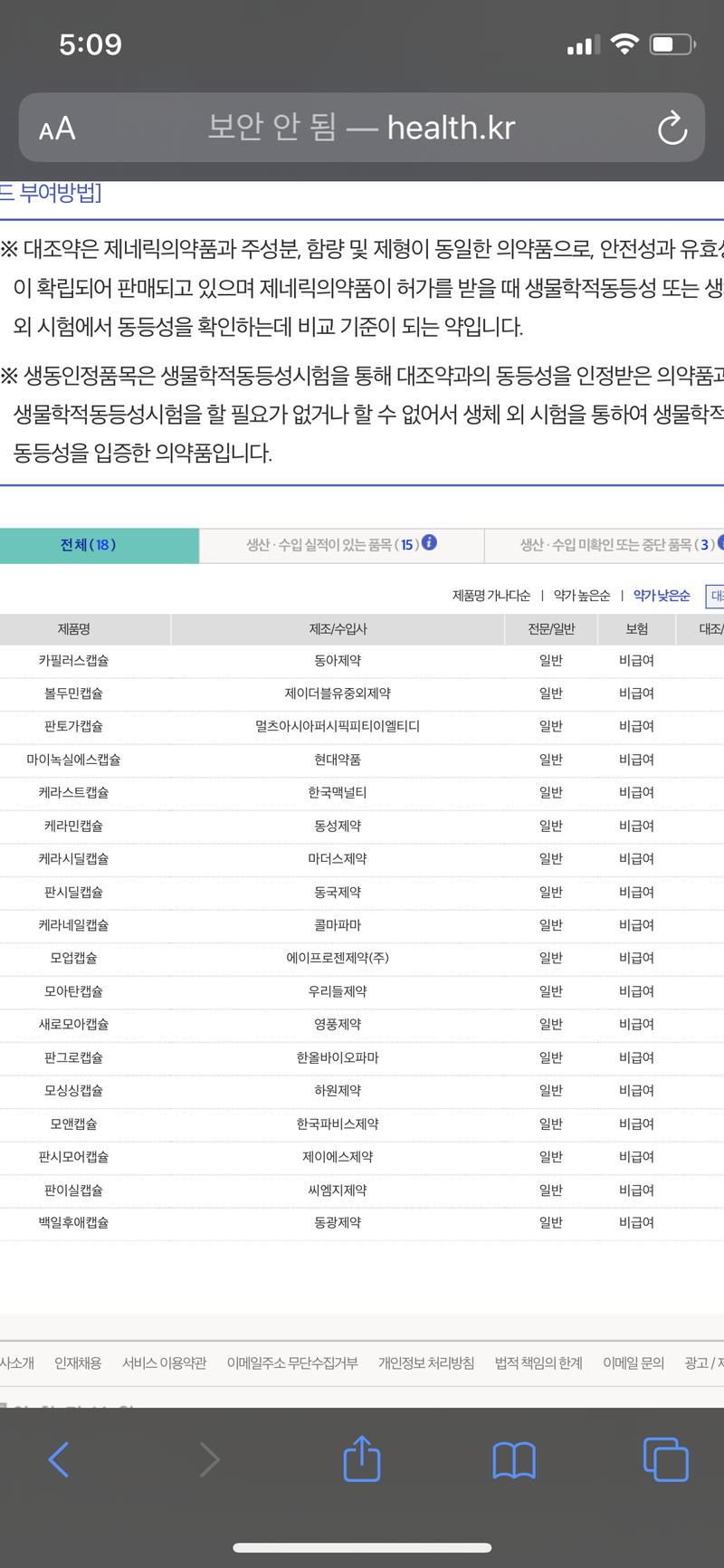The image size is (724, 1568).
Task: Click the 전문/일반 column header
Action: coord(551,629)
